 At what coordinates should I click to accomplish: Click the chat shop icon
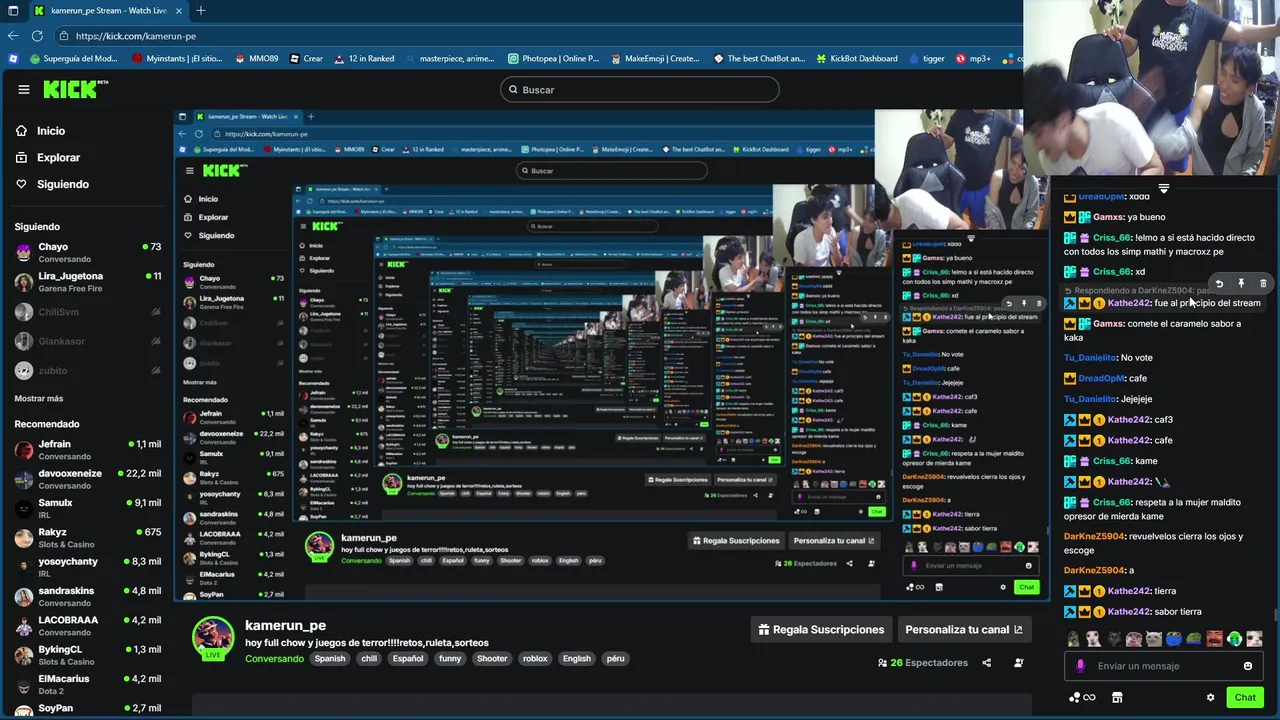click(1117, 698)
